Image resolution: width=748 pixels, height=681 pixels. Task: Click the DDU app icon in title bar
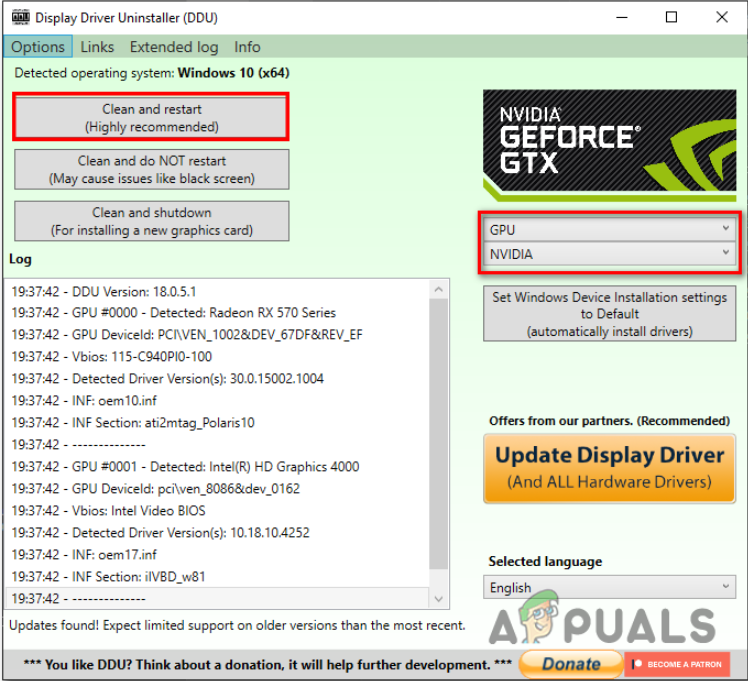coord(21,17)
